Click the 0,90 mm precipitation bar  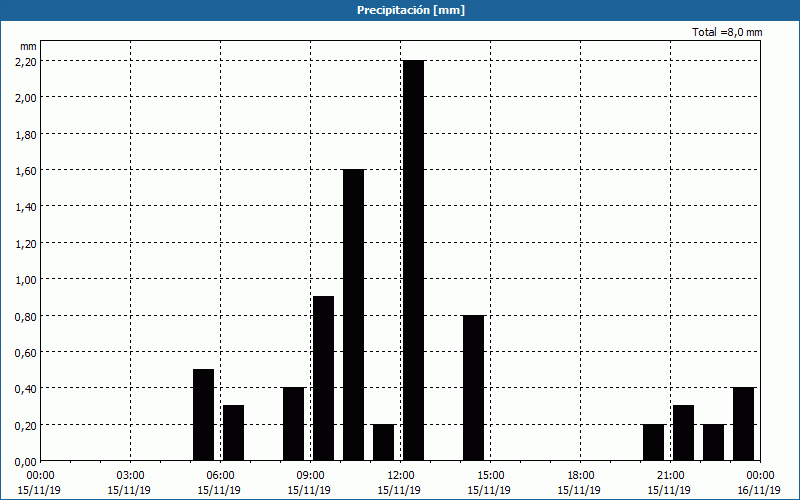(323, 379)
